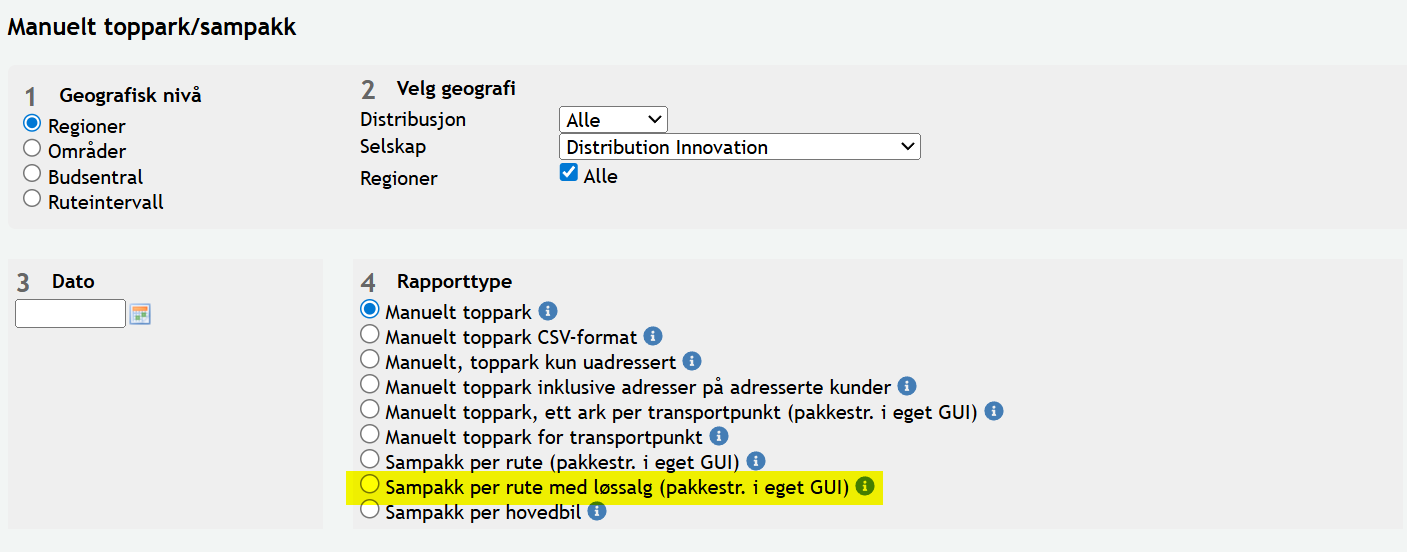Viewport: 1407px width, 552px height.
Task: Click the Dato input field
Action: pos(70,314)
